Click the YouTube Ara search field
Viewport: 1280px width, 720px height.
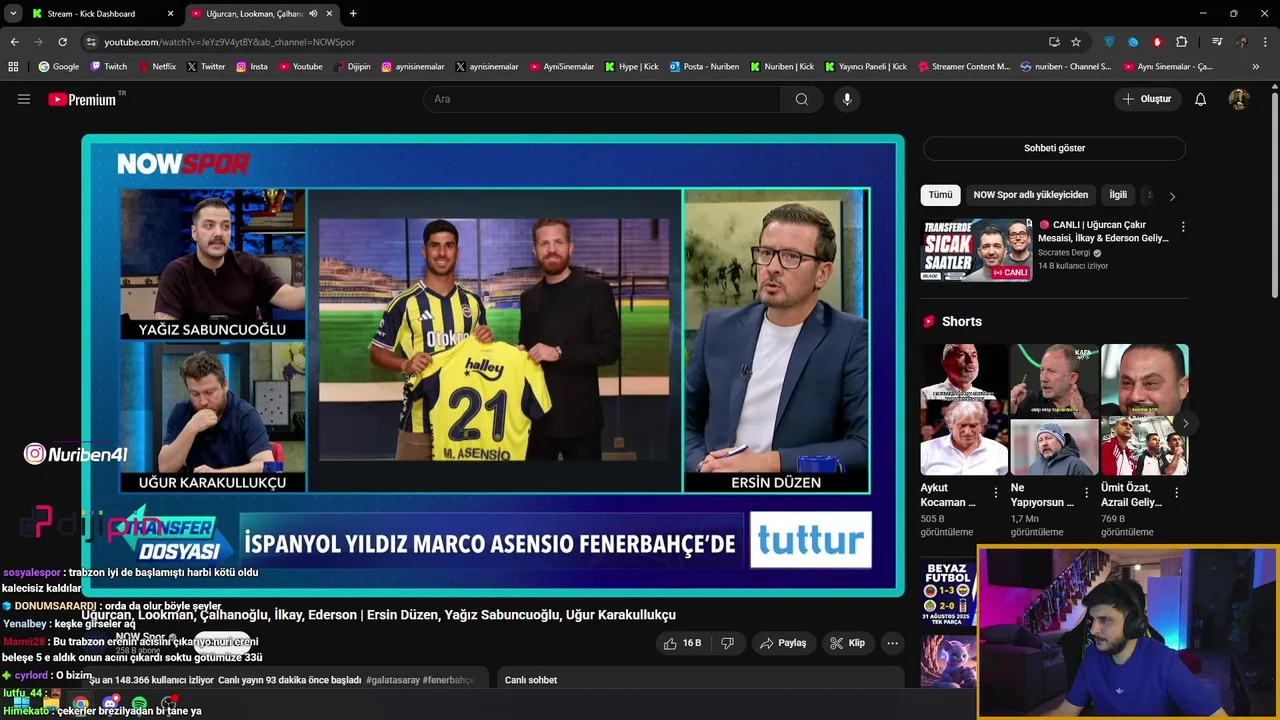pos(603,99)
